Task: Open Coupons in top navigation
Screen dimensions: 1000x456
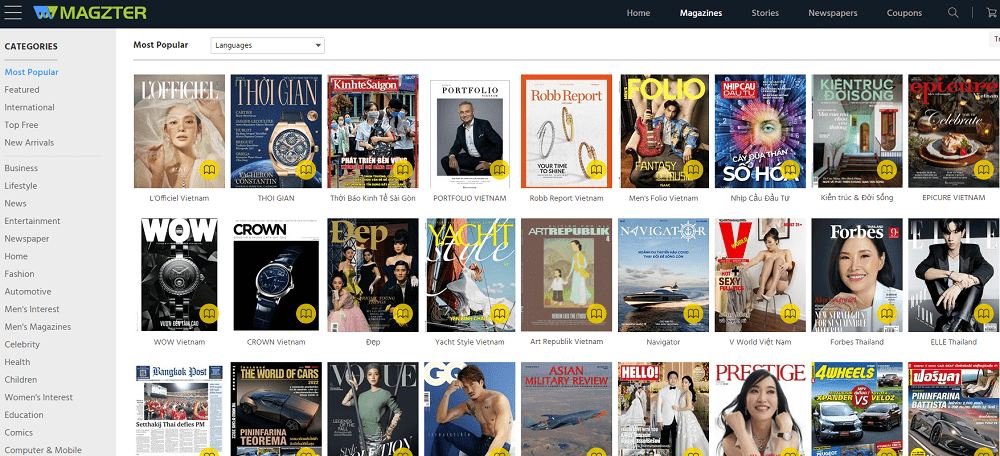Action: tap(904, 13)
